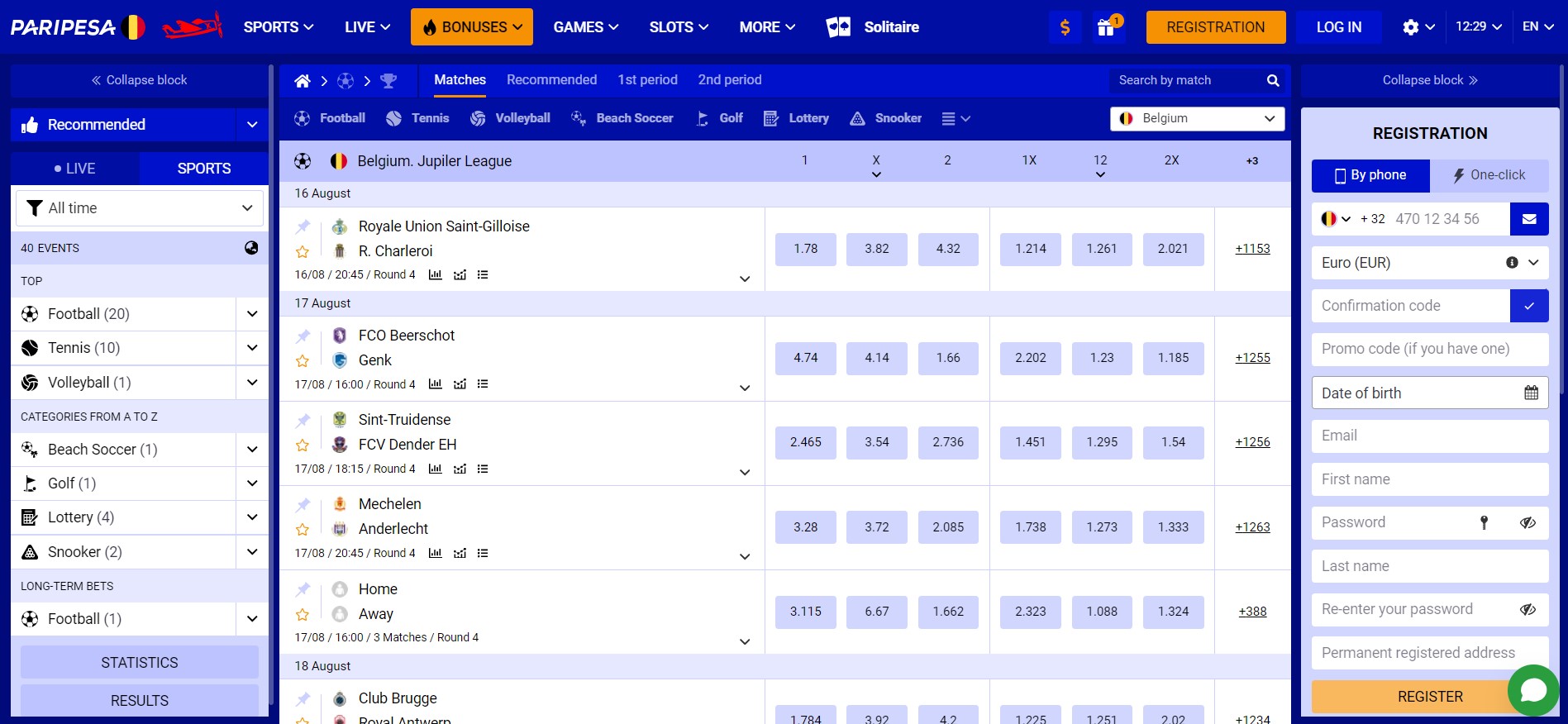Select the One-click registration tab
The width and height of the screenshot is (1568, 724).
click(x=1489, y=175)
